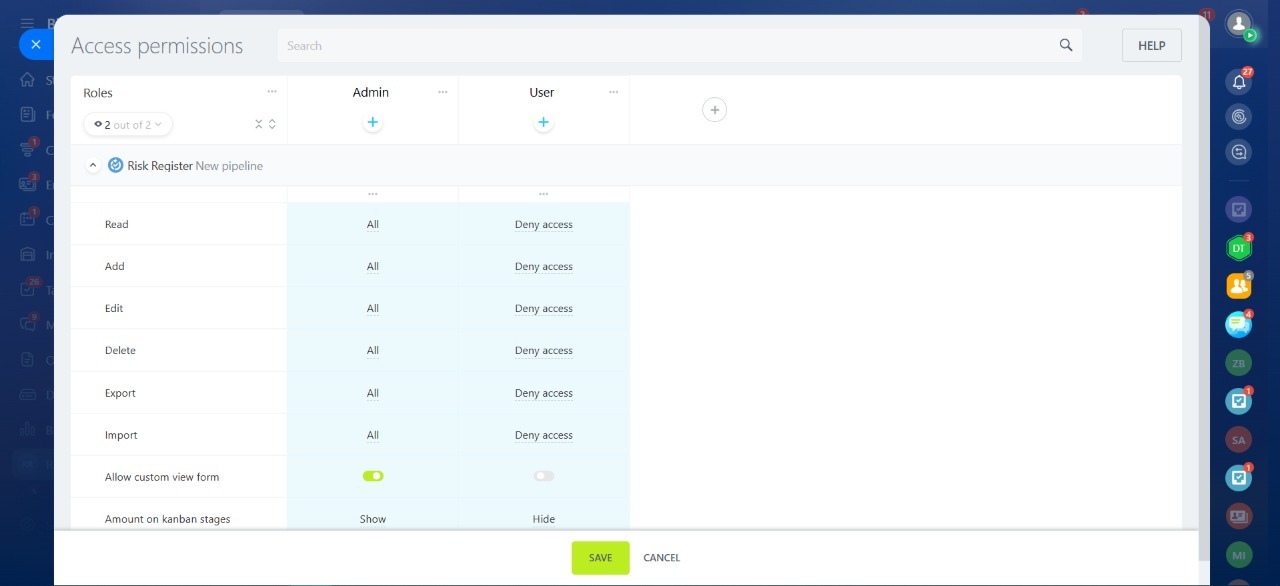The image size is (1280, 586).
Task: Click Amount on kanban stages label
Action: pyautogui.click(x=167, y=519)
